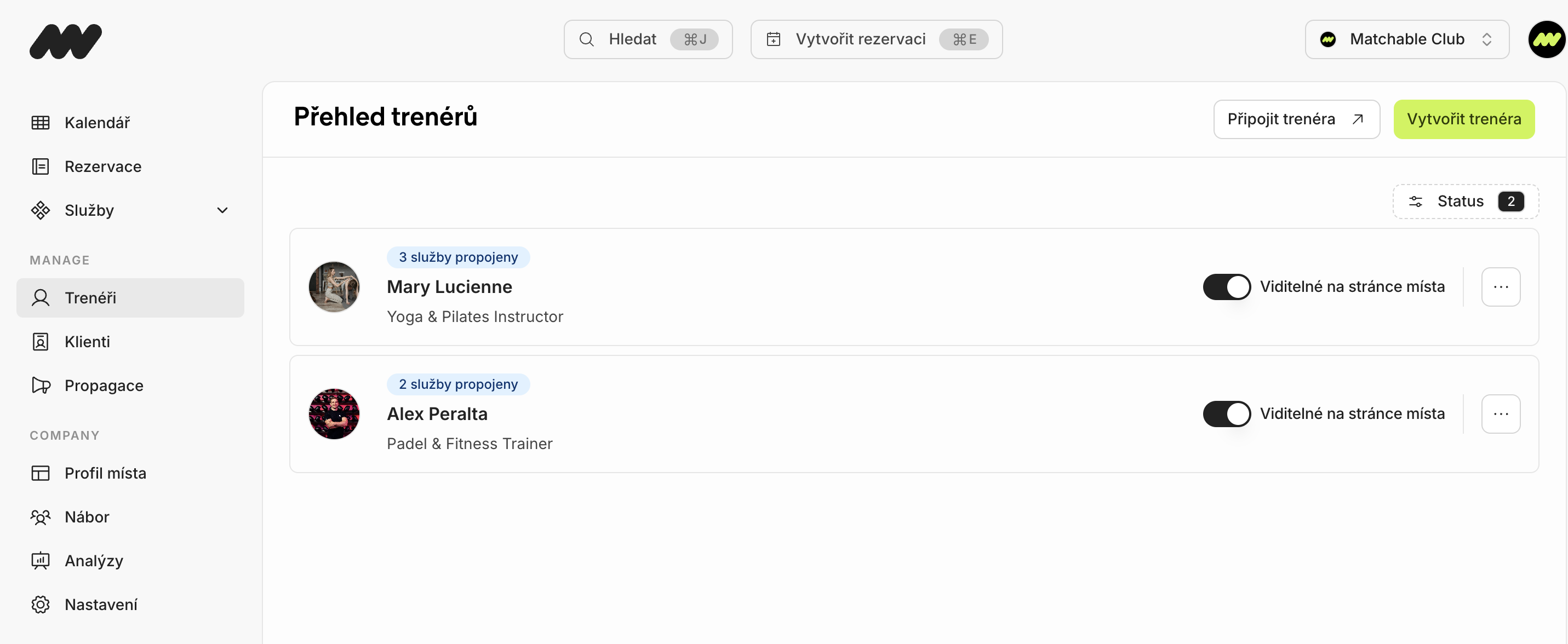Go to Profil místa in sidebar
The image size is (1568, 644).
tap(105, 473)
